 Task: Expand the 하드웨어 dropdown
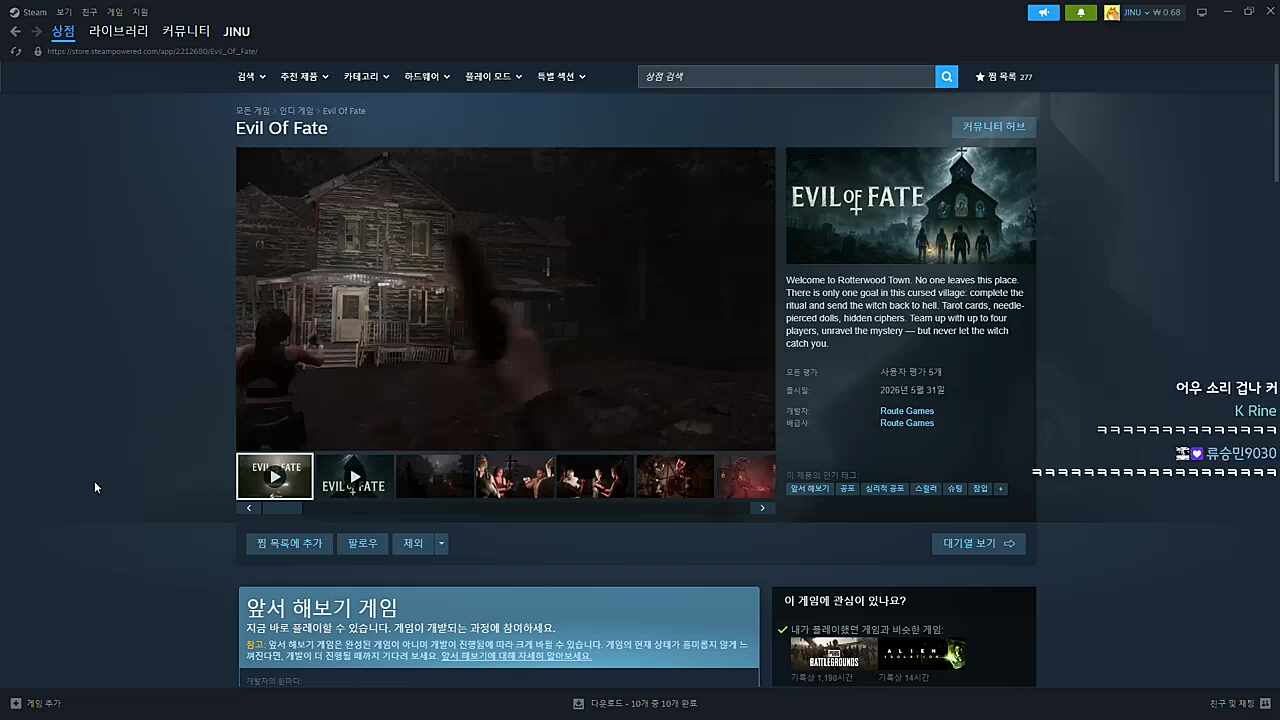pos(427,77)
